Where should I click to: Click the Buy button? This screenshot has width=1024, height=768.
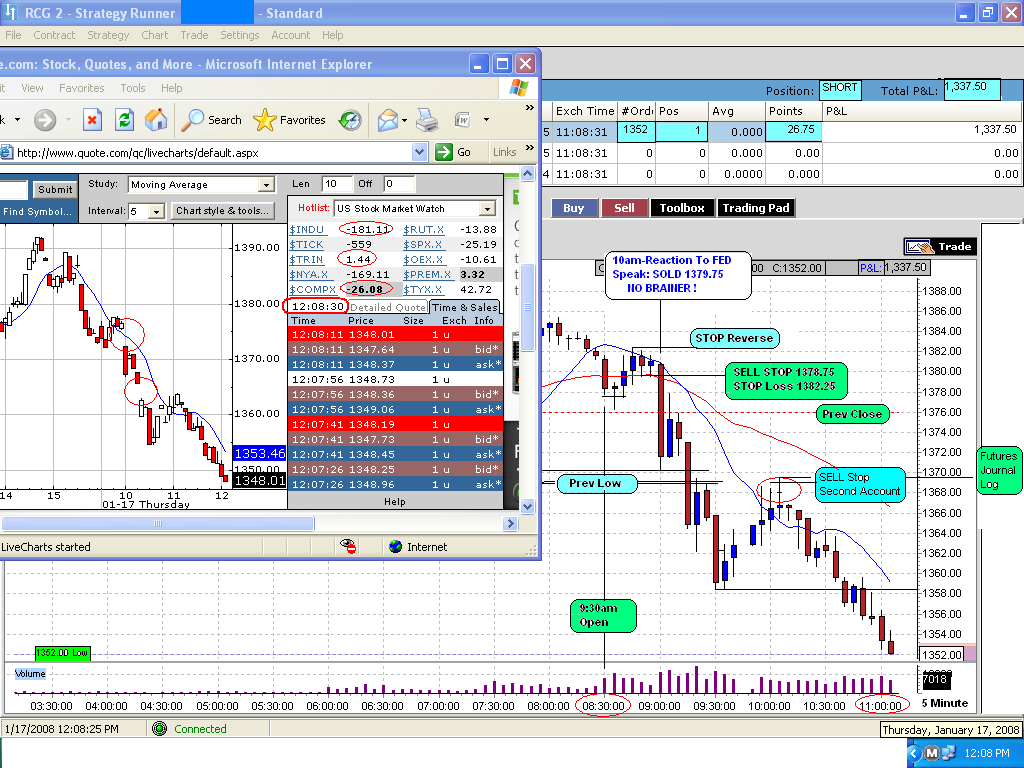point(573,208)
